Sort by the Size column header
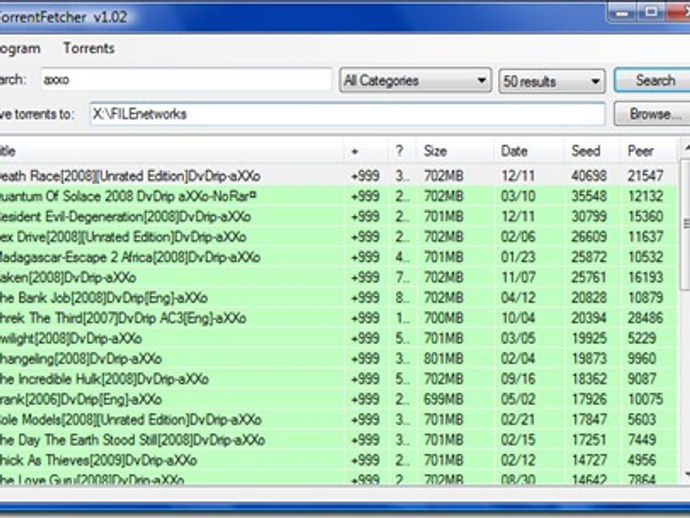The height and width of the screenshot is (518, 690). [454, 151]
